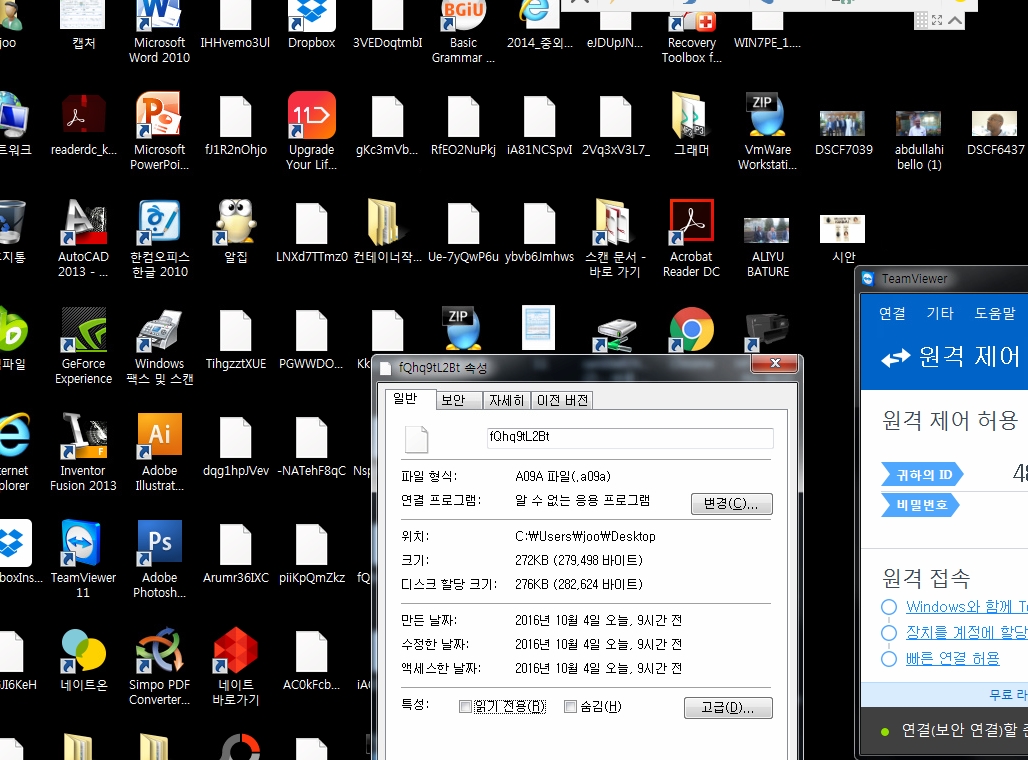
Task: Open the 연결 menu in TeamViewer
Action: click(x=892, y=313)
